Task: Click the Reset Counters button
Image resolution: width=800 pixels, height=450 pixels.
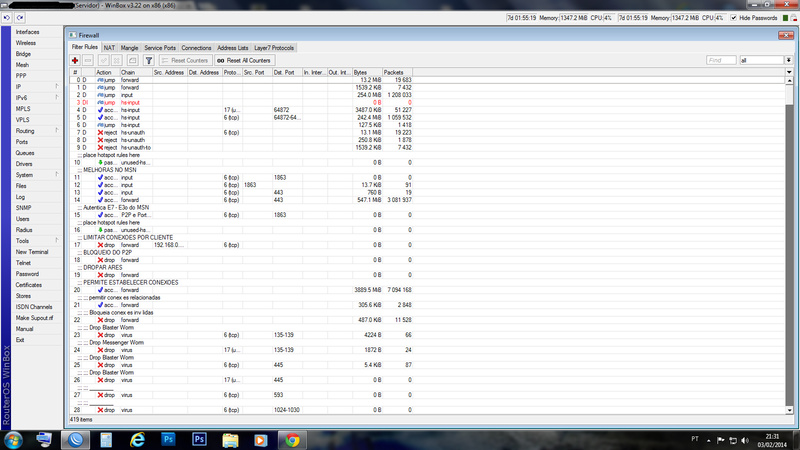Action: tap(186, 60)
